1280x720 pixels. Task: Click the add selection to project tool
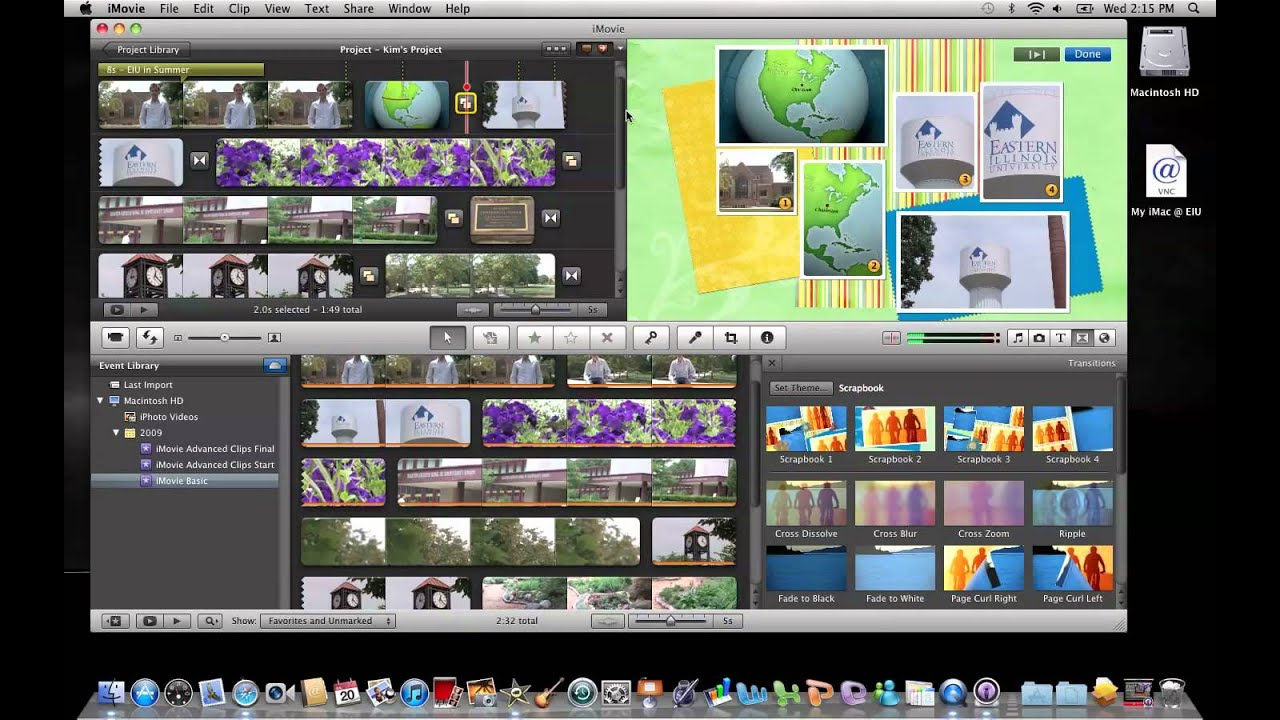coord(490,338)
